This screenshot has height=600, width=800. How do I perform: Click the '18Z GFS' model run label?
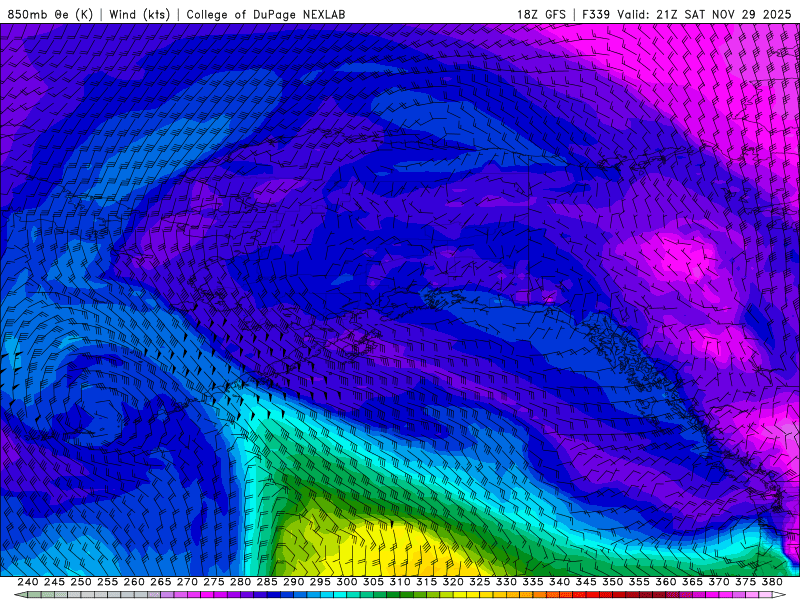tap(541, 14)
